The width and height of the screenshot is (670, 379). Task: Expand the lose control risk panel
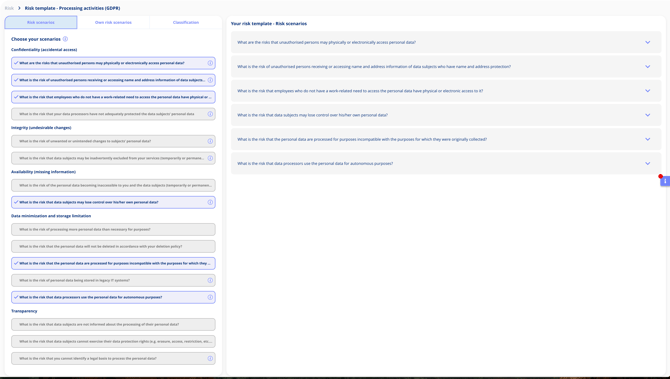click(446, 115)
